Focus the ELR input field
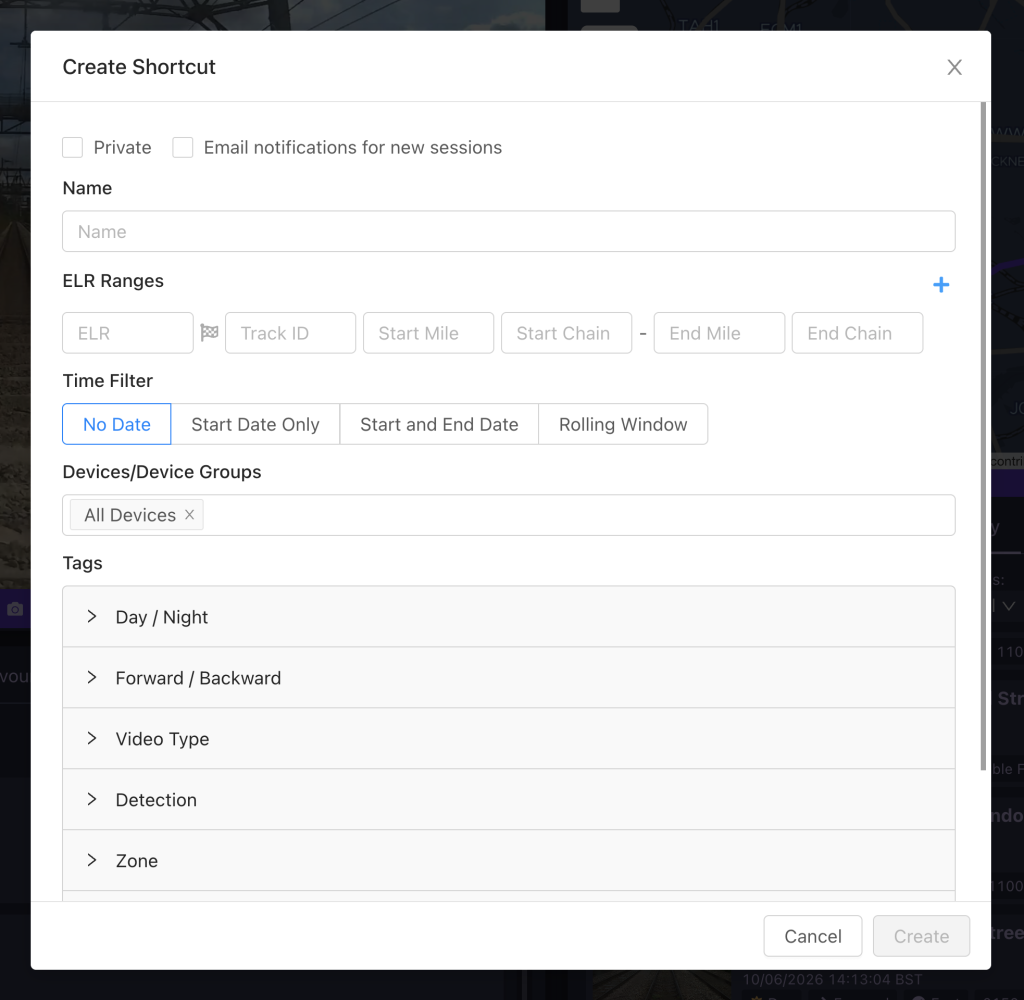This screenshot has width=1024, height=1000. pyautogui.click(x=128, y=333)
